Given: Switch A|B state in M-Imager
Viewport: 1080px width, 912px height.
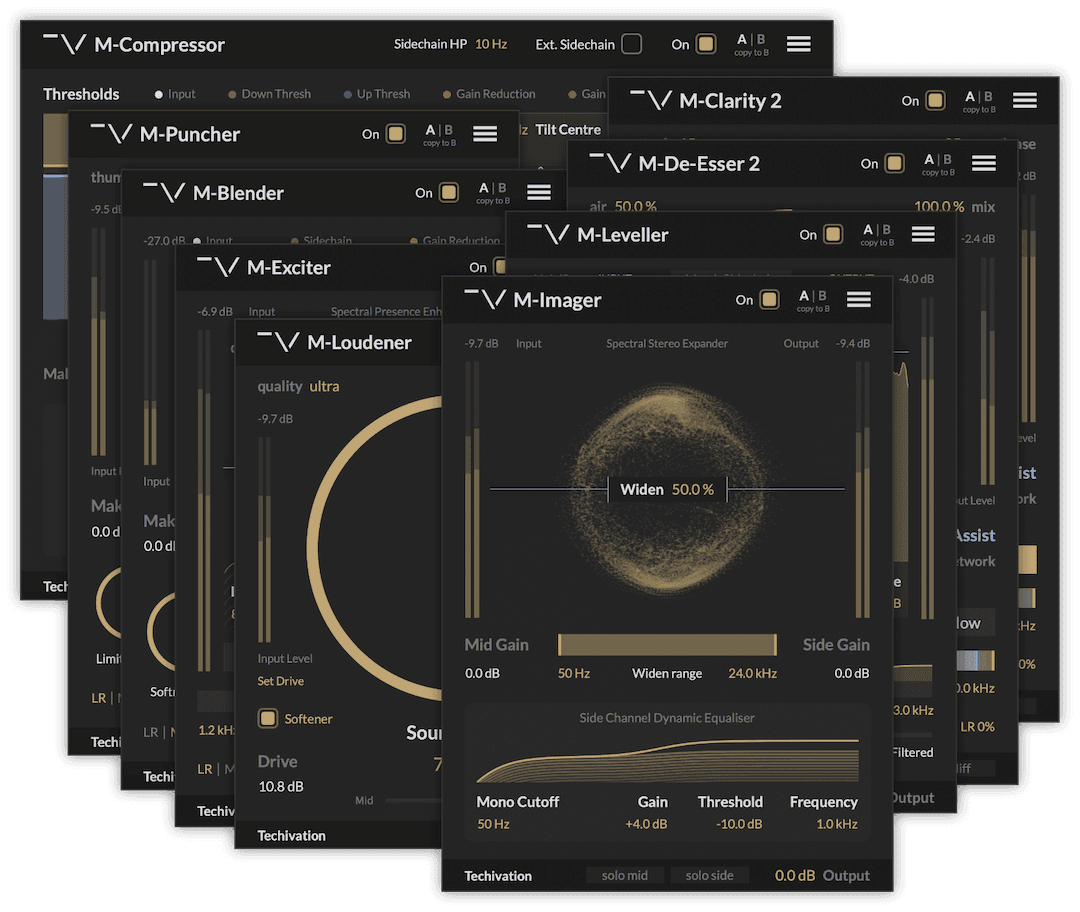Looking at the screenshot, I should [x=813, y=296].
